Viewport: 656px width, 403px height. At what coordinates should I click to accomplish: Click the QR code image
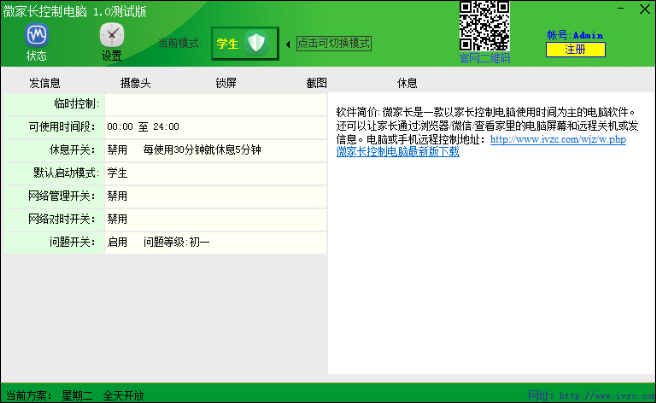point(484,26)
